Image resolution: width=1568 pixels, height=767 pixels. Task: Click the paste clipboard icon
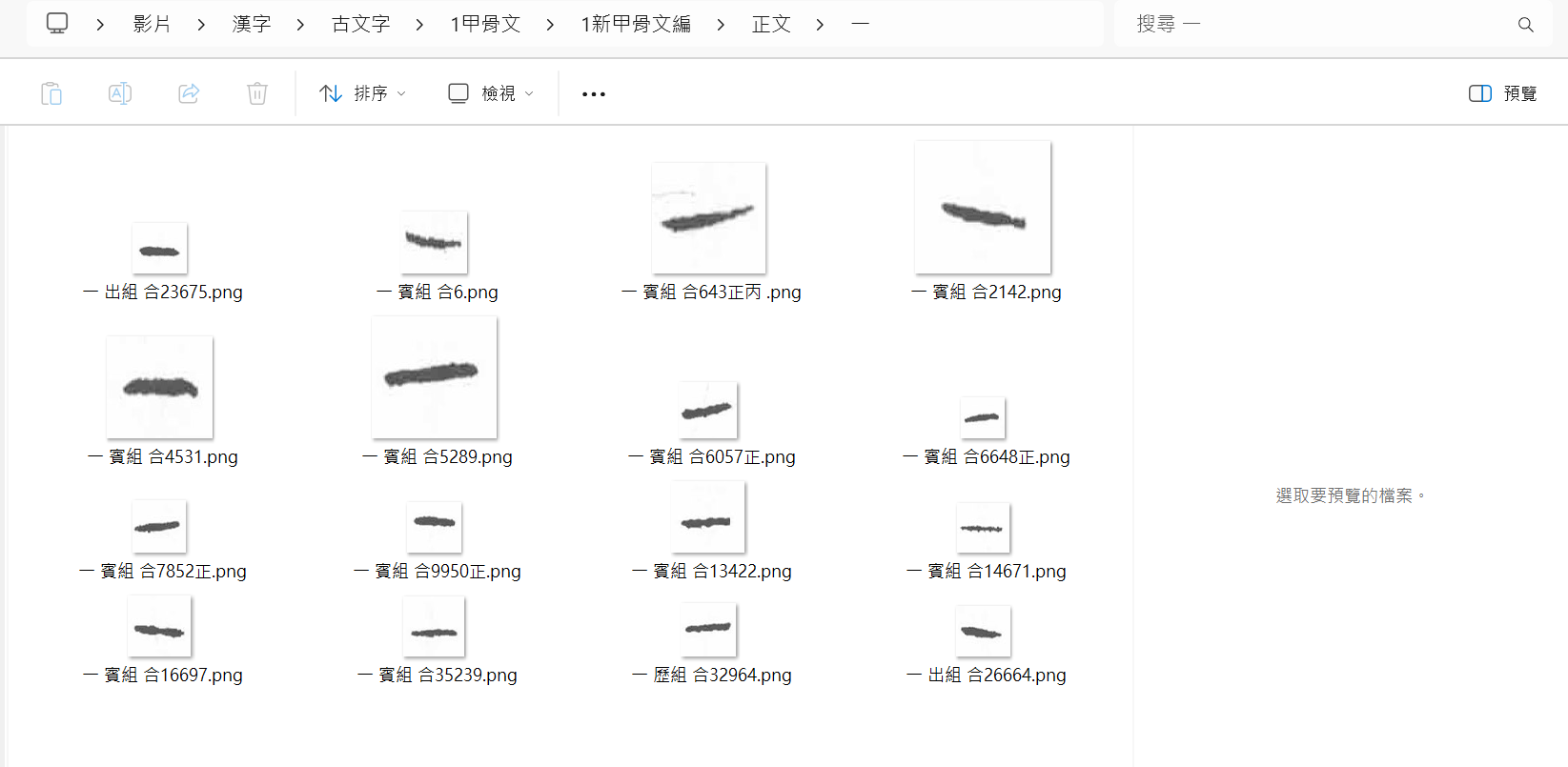pos(51,93)
